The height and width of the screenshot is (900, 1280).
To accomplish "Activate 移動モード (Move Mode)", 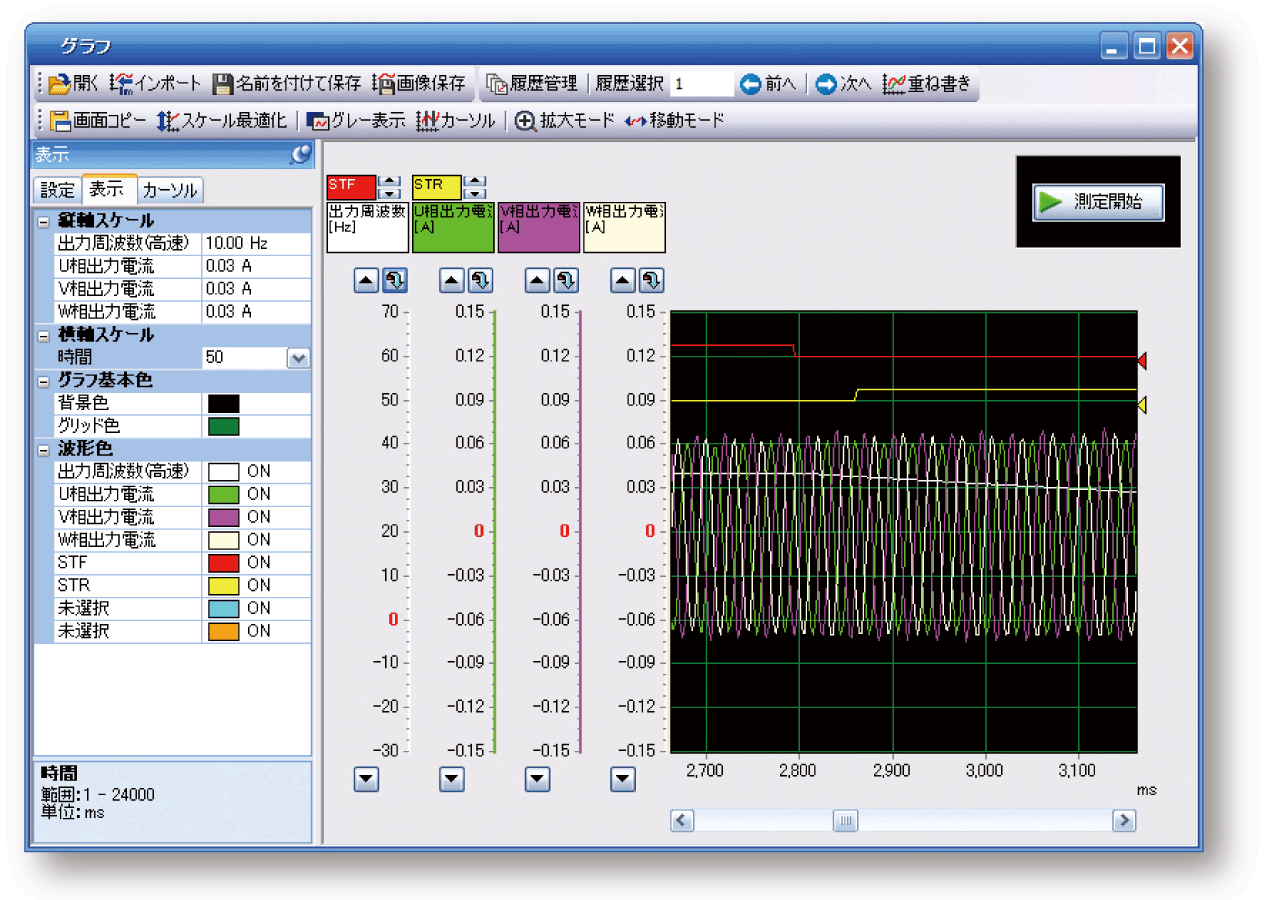I will pos(636,121).
